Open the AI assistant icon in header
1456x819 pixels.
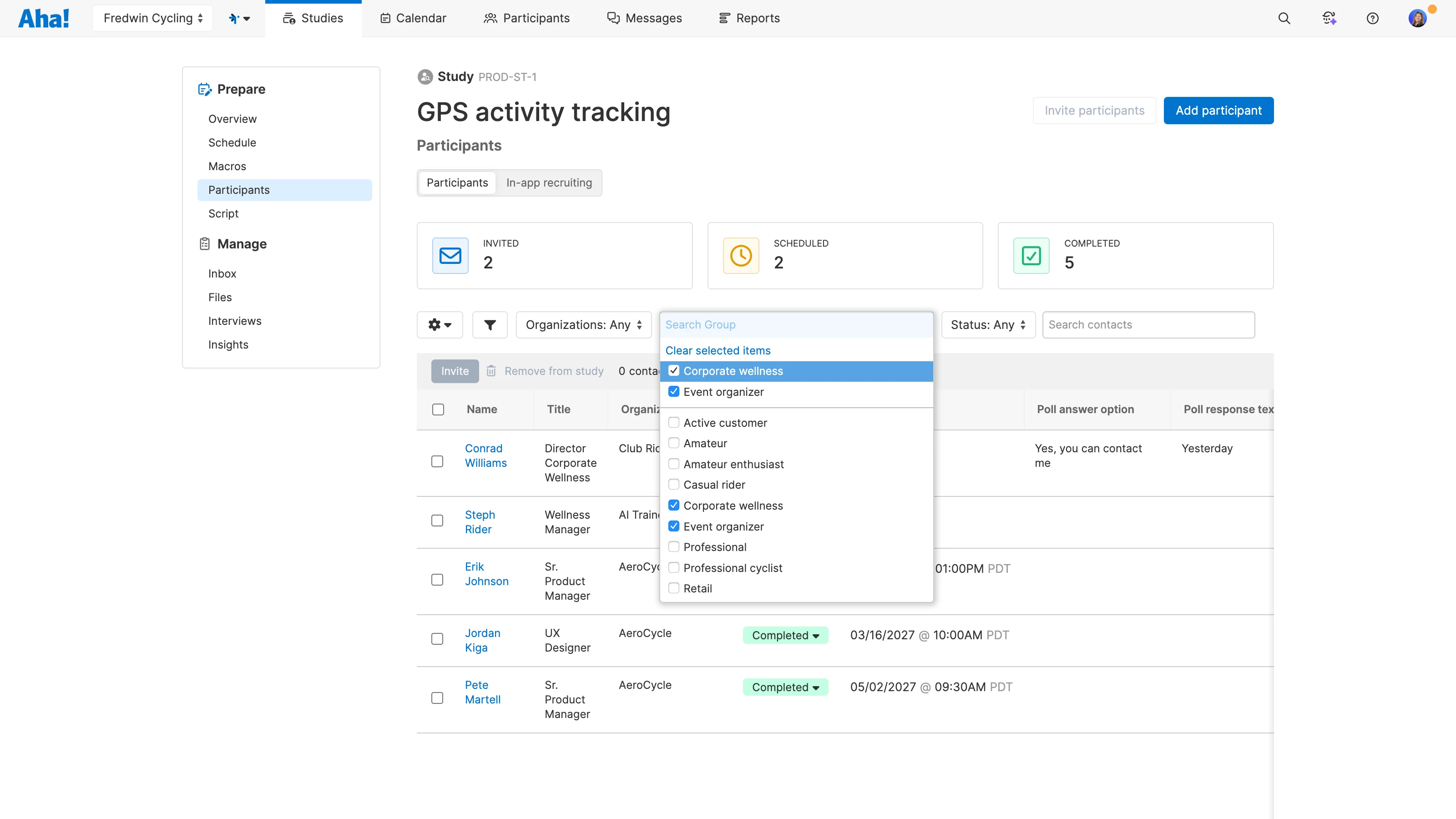click(1329, 18)
